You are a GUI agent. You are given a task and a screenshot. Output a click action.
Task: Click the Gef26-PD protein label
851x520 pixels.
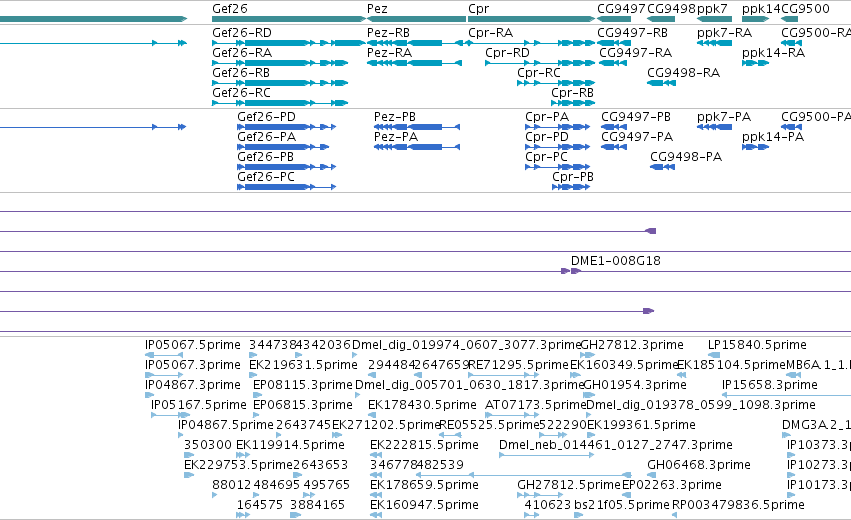point(266,117)
